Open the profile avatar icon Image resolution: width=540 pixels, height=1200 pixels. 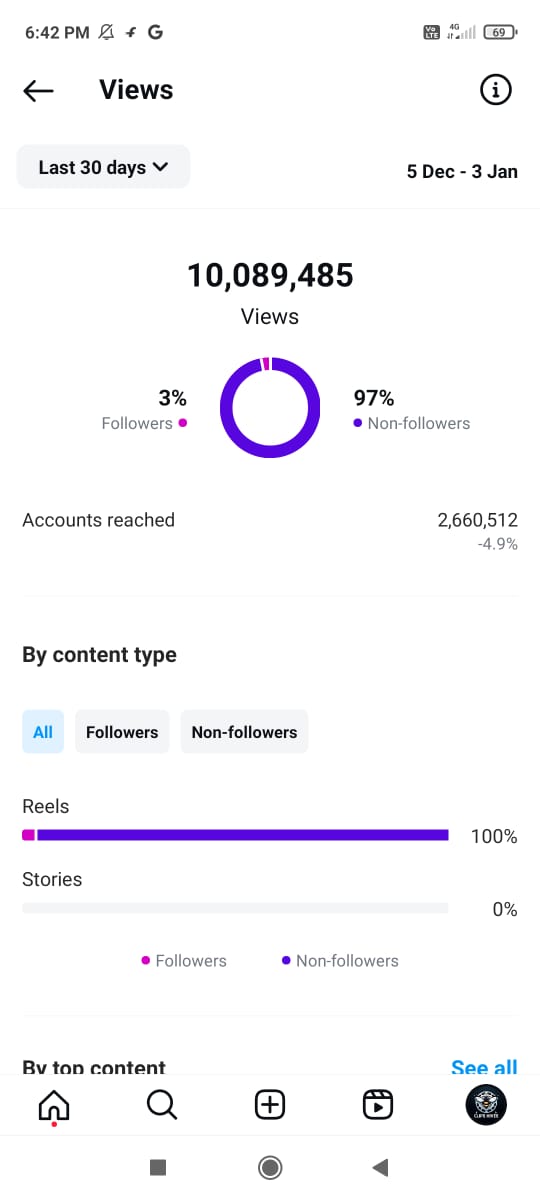(x=486, y=1105)
